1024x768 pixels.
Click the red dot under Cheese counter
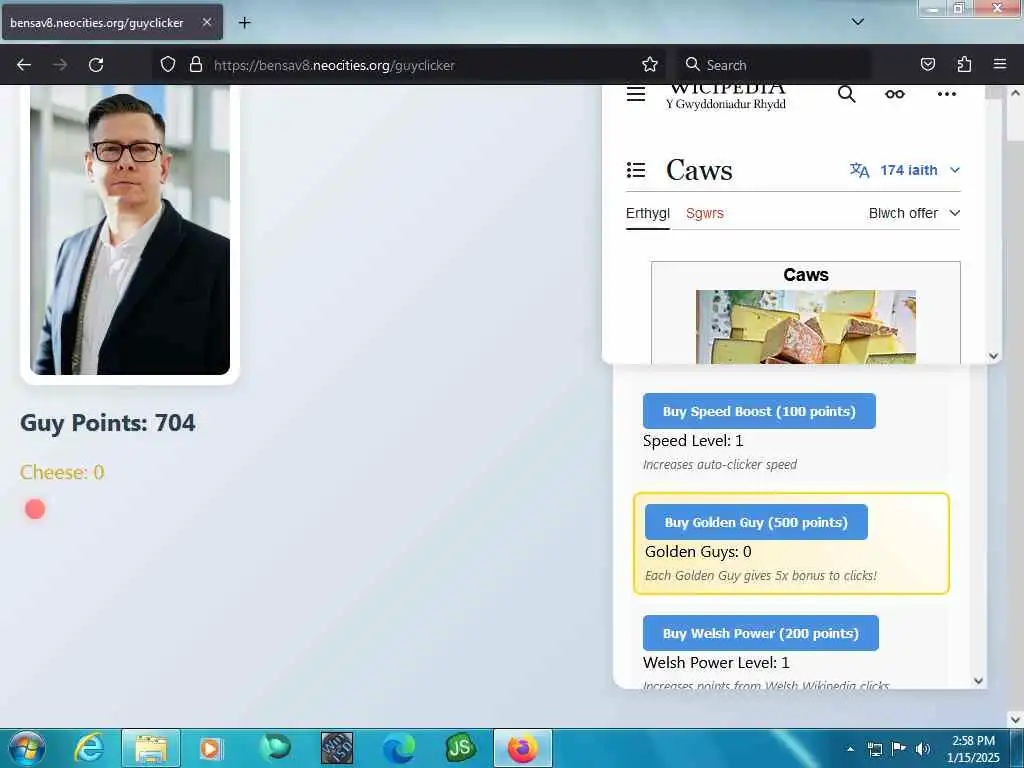[x=35, y=509]
